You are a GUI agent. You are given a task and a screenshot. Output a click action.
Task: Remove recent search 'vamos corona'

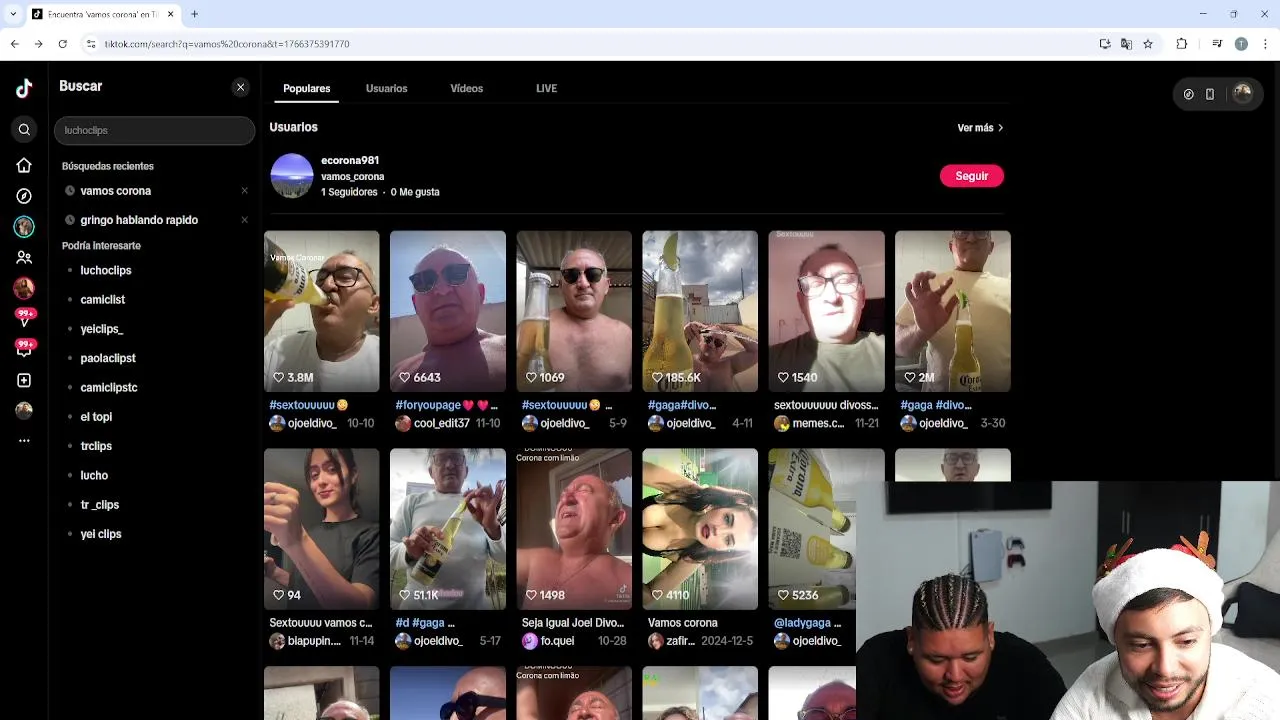(244, 191)
